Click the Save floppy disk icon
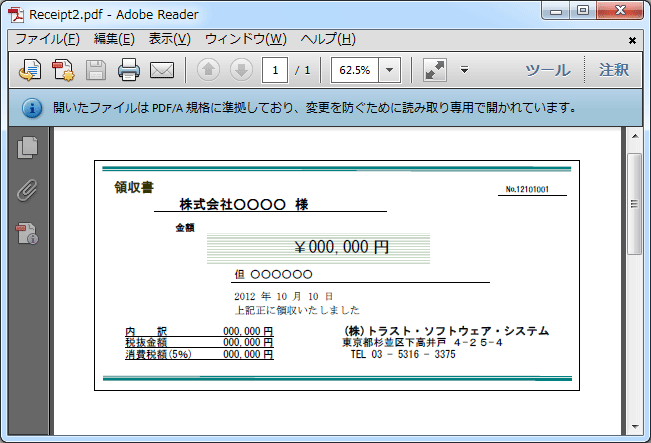The height and width of the screenshot is (443, 651). (x=96, y=70)
